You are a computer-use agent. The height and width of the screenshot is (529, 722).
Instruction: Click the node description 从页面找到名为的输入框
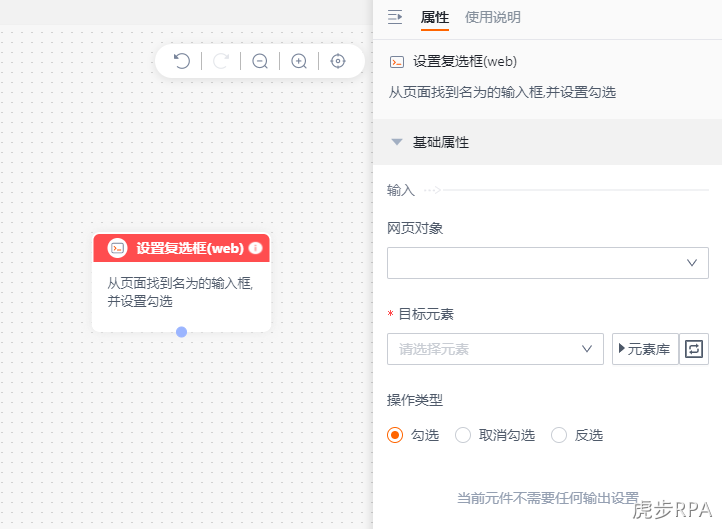180,292
